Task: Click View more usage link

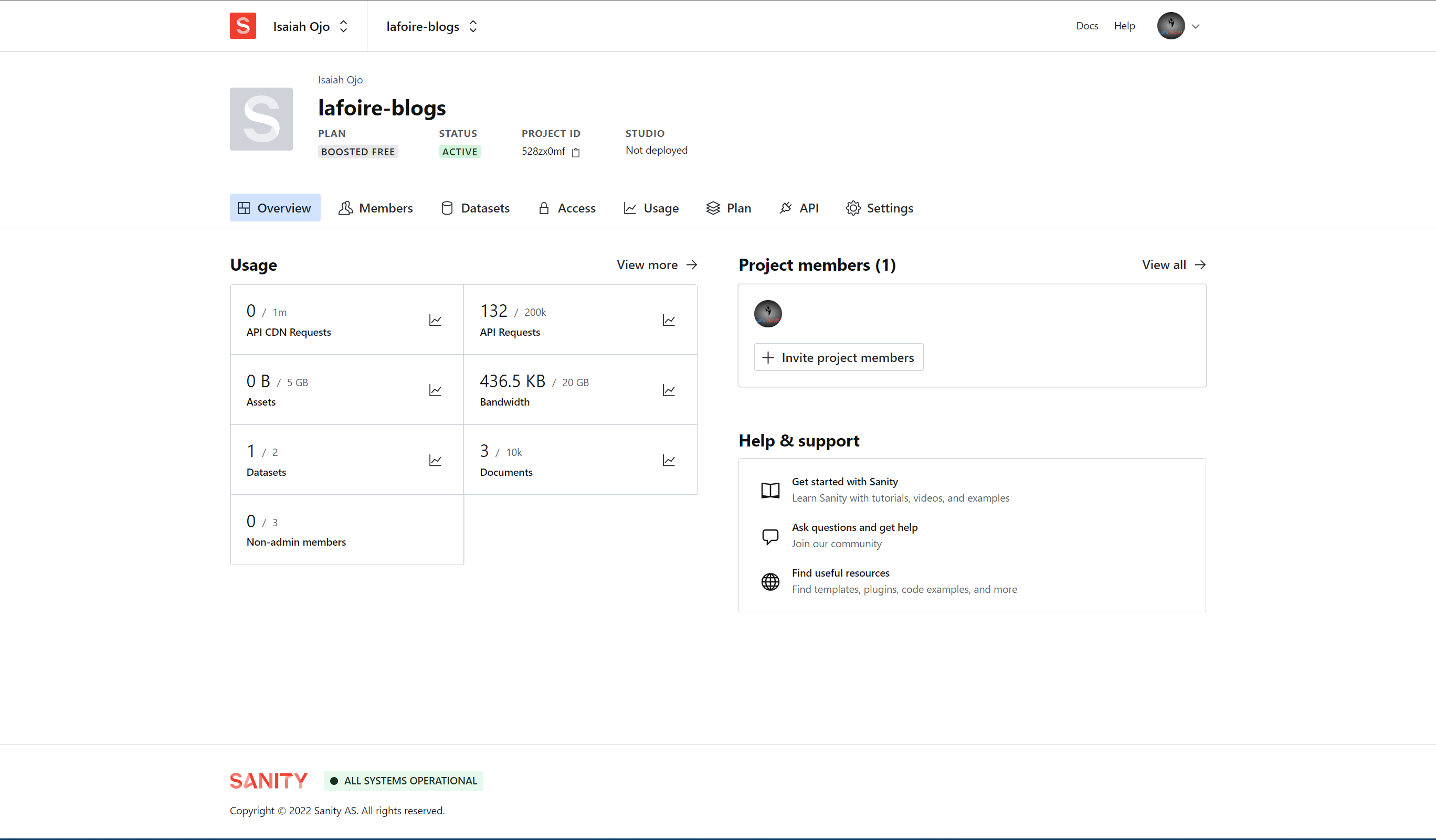Action: pyautogui.click(x=657, y=265)
